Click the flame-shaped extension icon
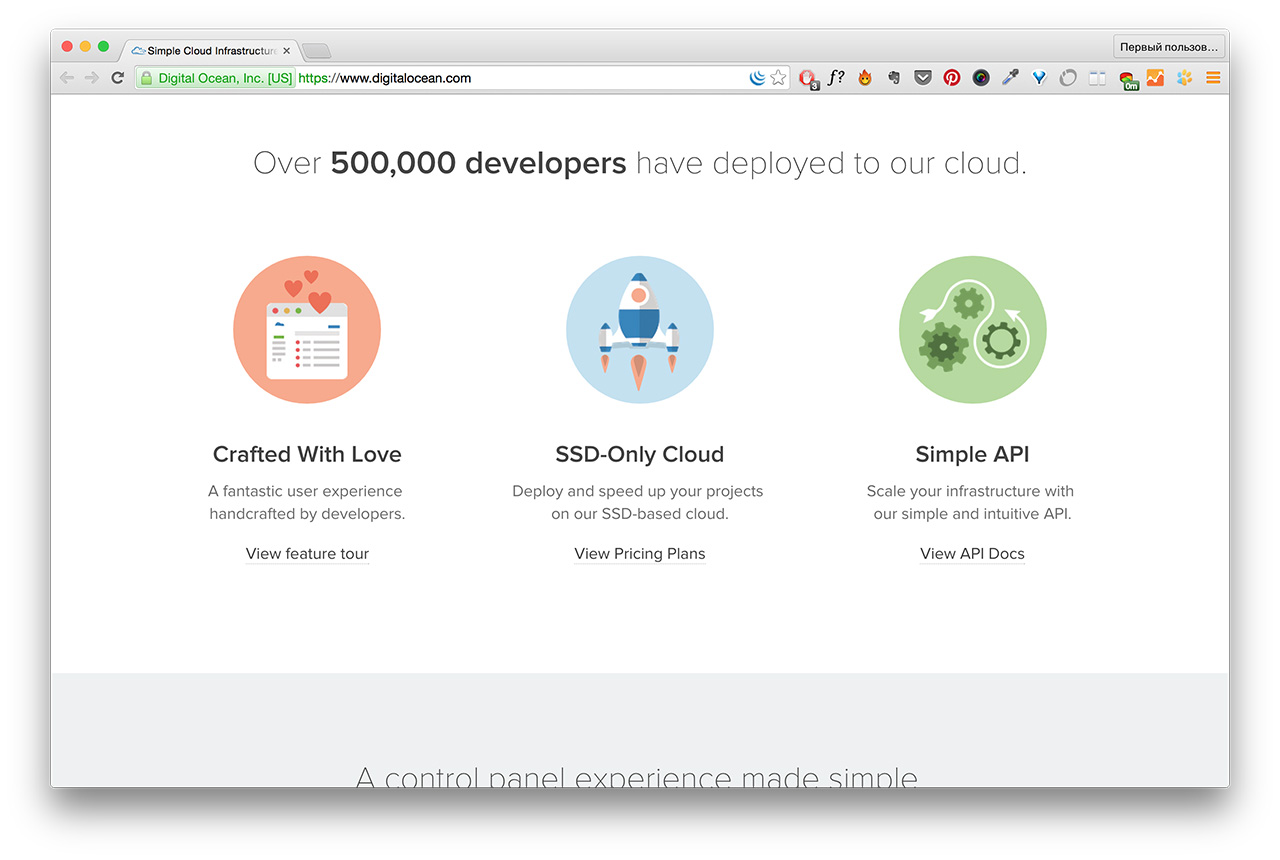This screenshot has height=860, width=1280. (x=865, y=78)
